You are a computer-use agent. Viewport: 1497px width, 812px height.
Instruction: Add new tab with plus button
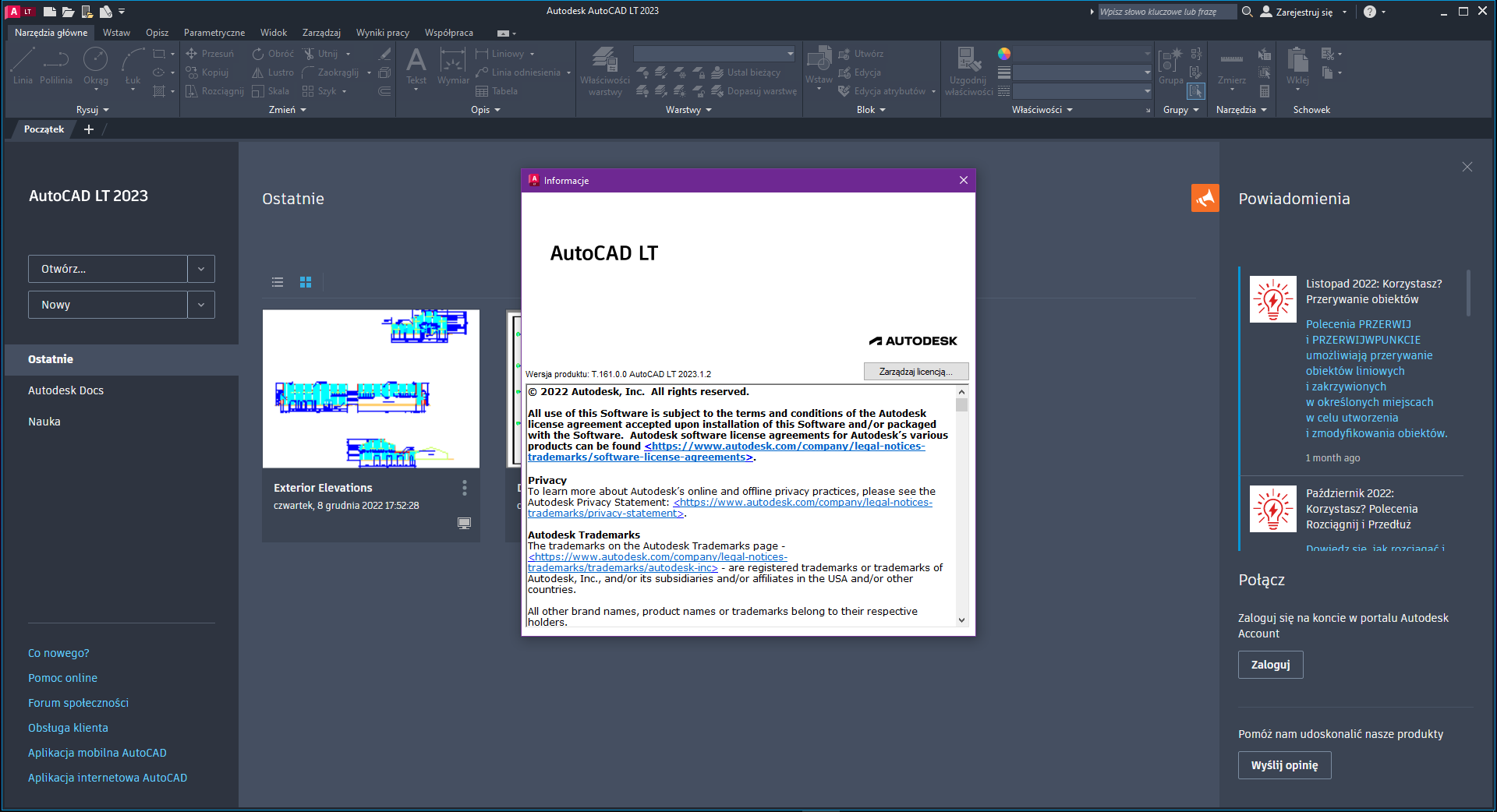click(x=89, y=129)
